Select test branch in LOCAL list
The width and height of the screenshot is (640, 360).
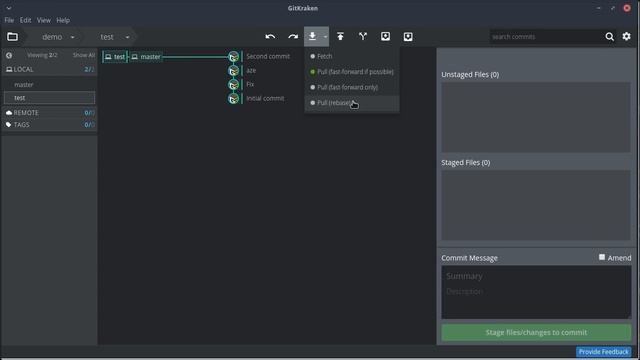49,98
